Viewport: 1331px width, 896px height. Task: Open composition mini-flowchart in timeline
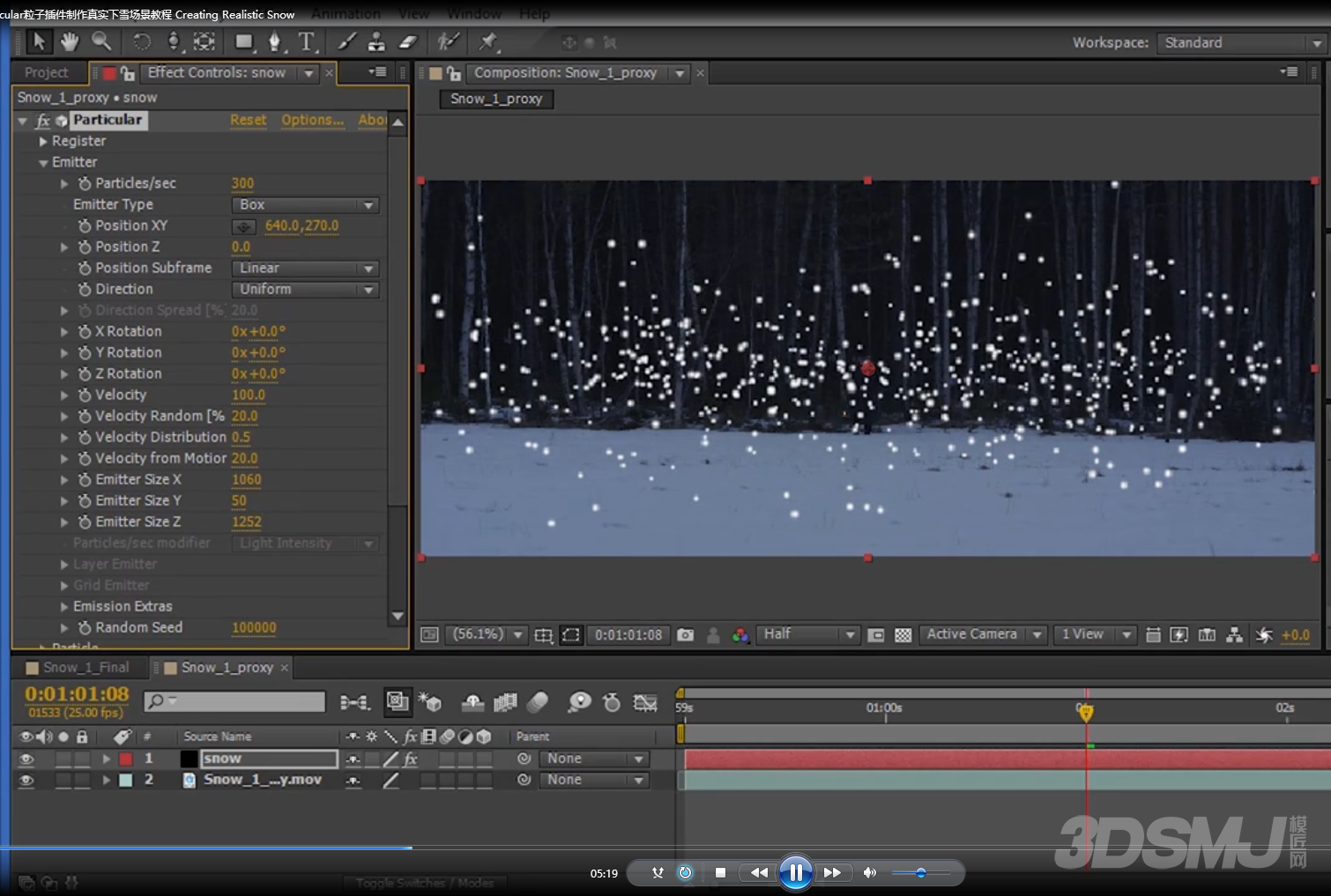(354, 702)
